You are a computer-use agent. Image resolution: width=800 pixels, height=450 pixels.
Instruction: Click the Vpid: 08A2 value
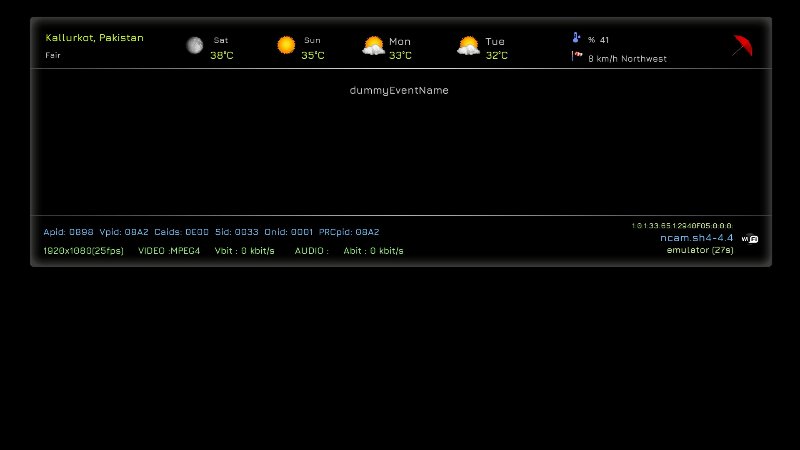pyautogui.click(x=124, y=232)
